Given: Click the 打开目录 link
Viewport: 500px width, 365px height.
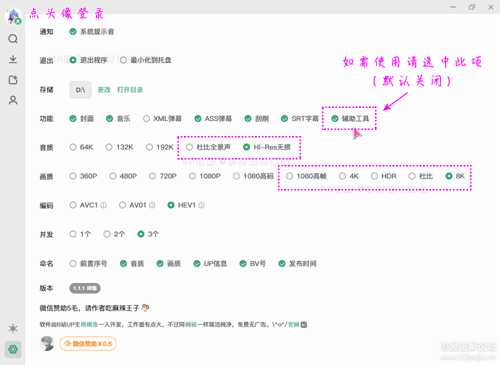Looking at the screenshot, I should click(130, 90).
